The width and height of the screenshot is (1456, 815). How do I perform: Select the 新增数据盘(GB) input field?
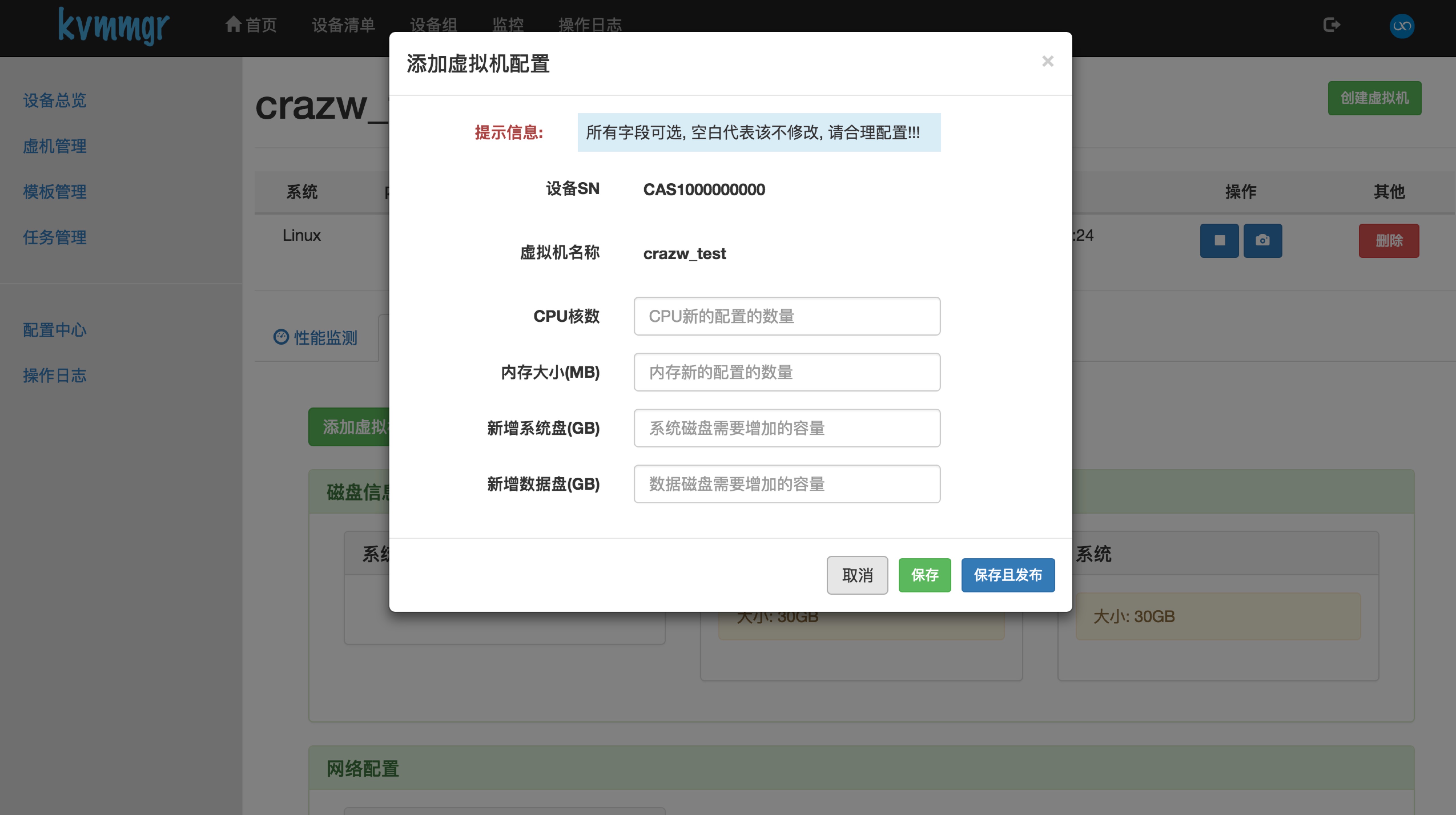787,484
